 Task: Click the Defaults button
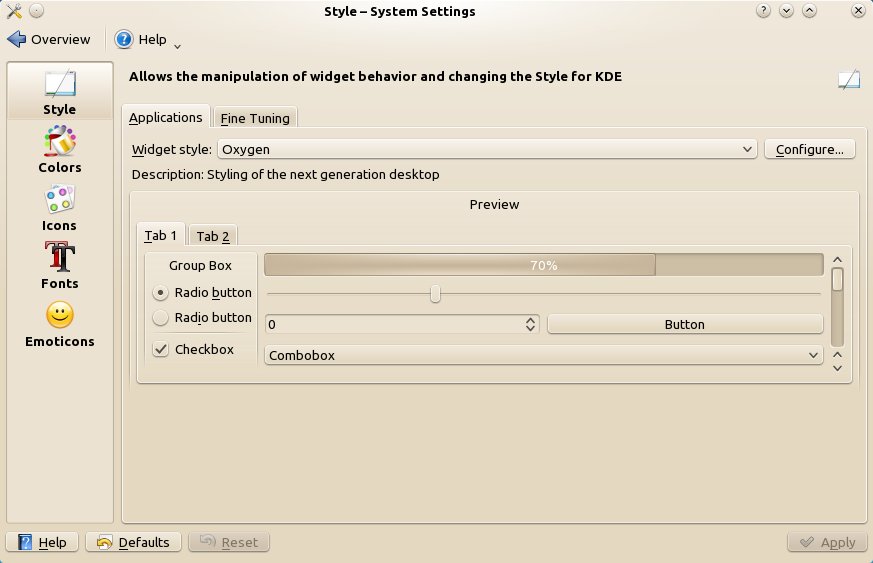[x=134, y=542]
